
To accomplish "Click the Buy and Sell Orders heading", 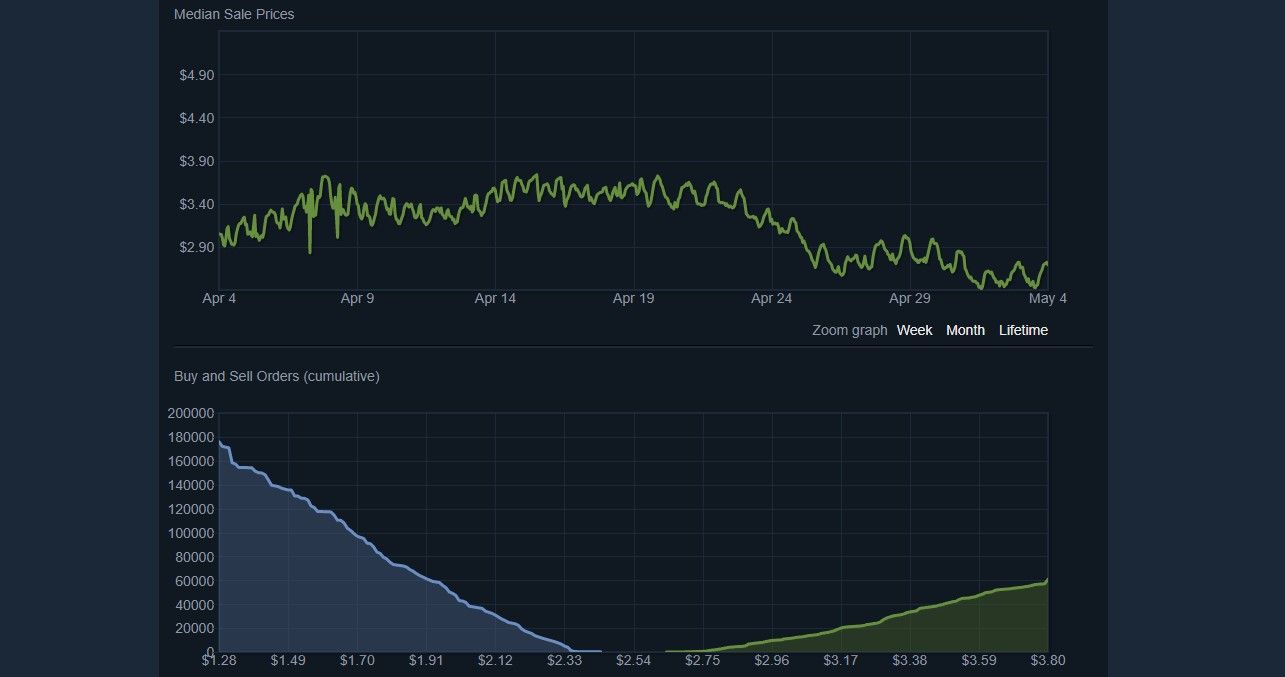I will [276, 376].
